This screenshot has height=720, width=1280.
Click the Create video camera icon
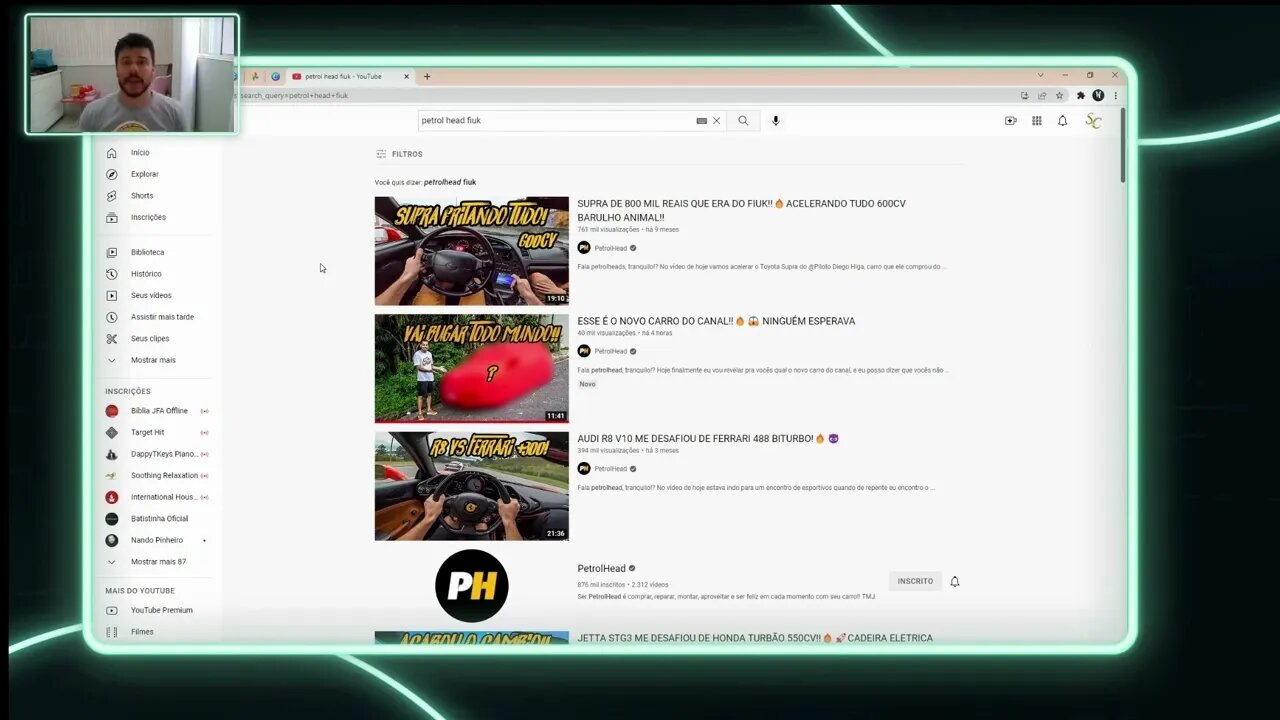pyautogui.click(x=1010, y=121)
